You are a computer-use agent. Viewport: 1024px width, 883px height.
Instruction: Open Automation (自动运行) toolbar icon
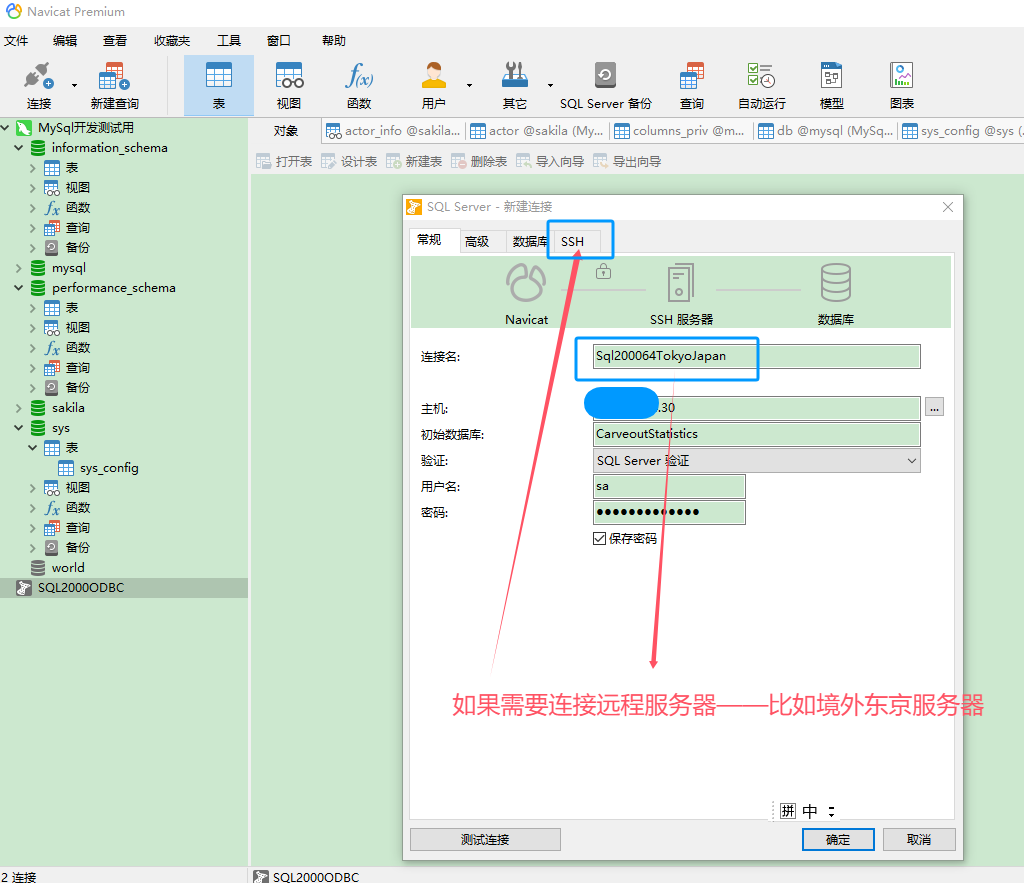pyautogui.click(x=761, y=85)
